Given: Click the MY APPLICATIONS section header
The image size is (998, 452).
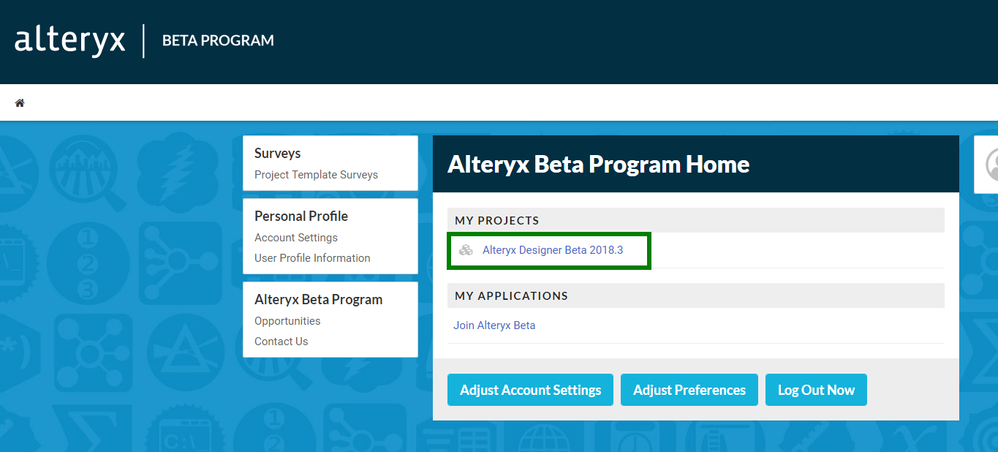Looking at the screenshot, I should (511, 296).
